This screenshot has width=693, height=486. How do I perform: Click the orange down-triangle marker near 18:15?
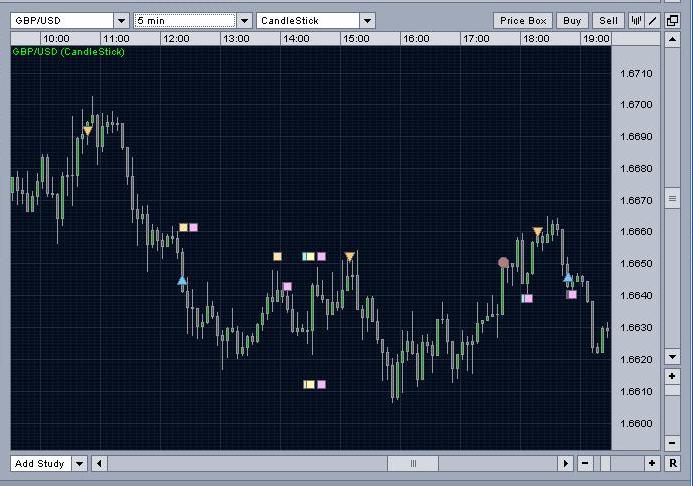point(537,232)
